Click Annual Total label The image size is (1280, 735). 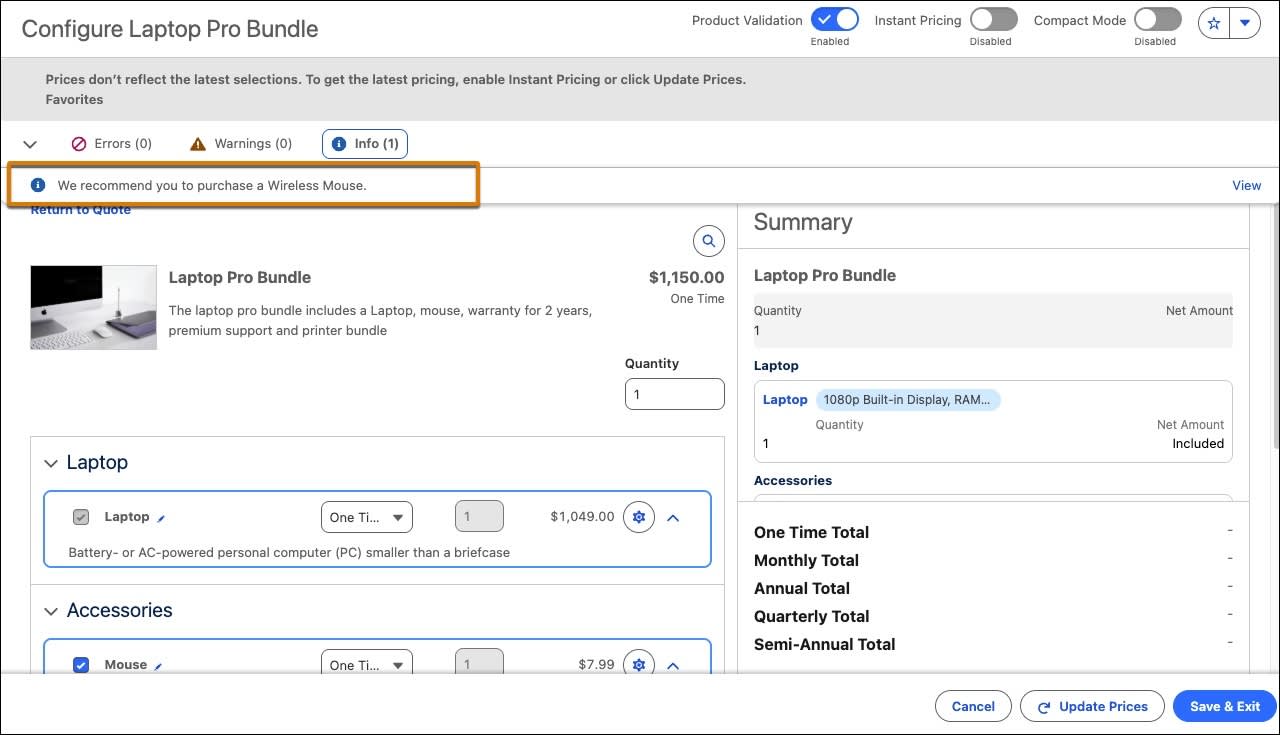click(x=802, y=588)
